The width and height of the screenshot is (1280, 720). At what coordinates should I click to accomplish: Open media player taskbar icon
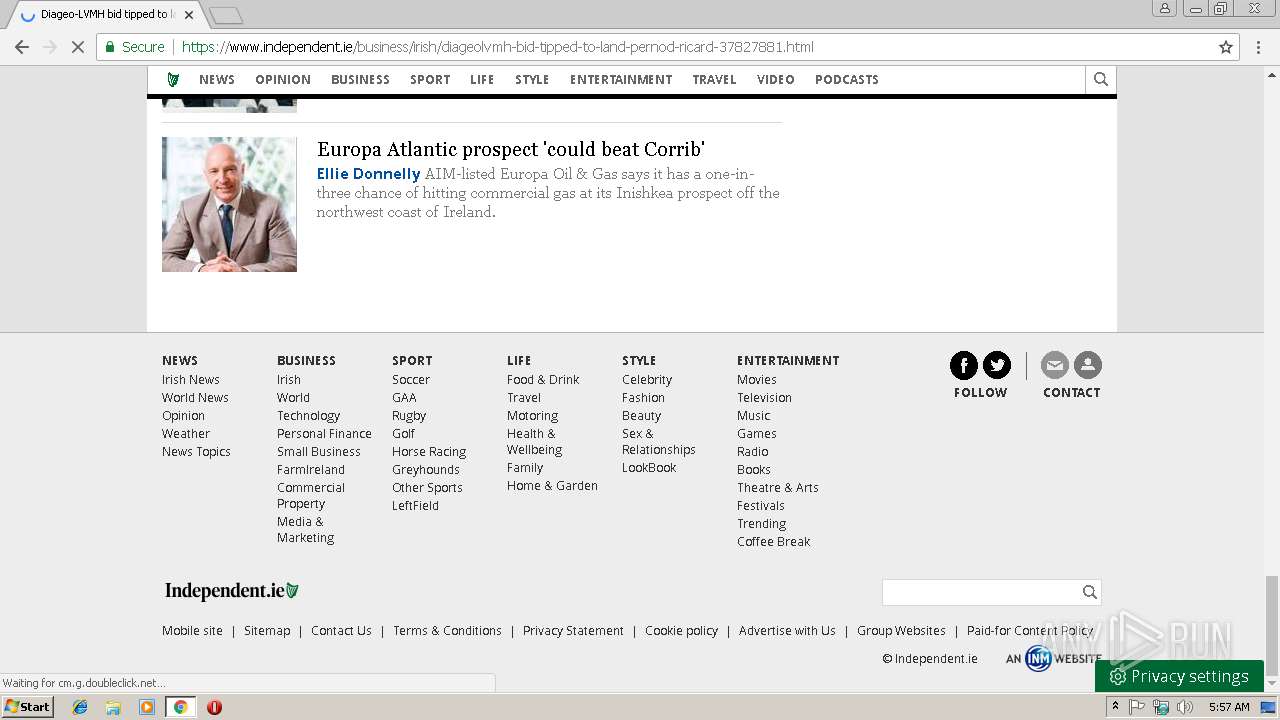pos(147,707)
